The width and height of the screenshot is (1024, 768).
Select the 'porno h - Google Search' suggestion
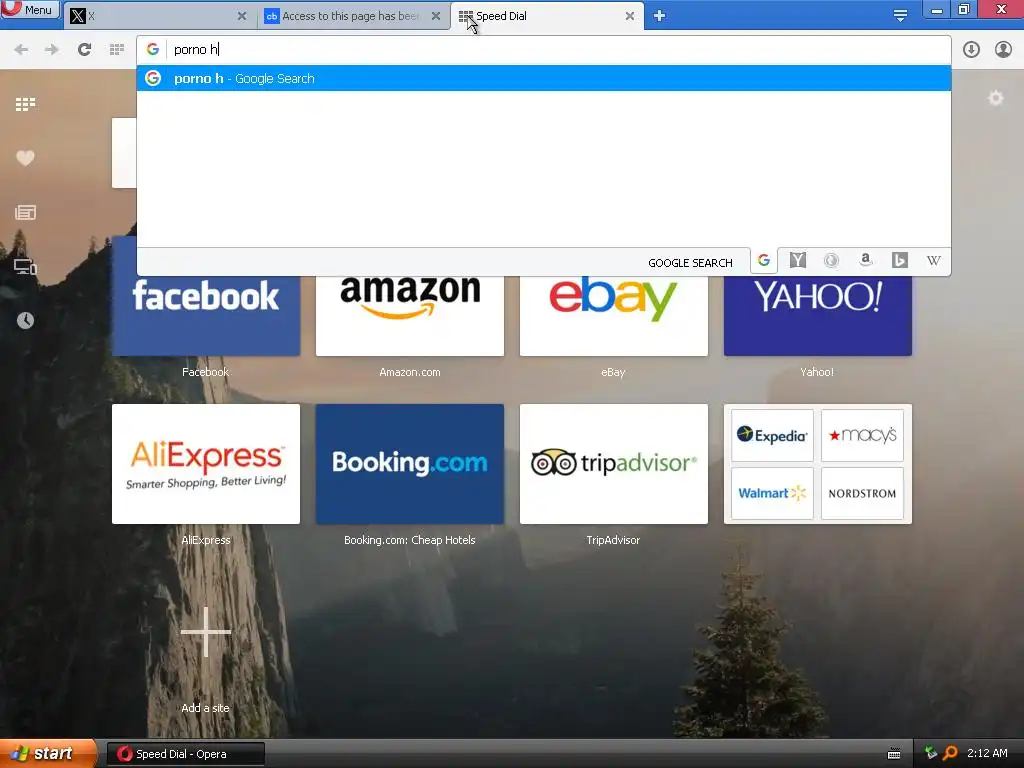click(543, 78)
